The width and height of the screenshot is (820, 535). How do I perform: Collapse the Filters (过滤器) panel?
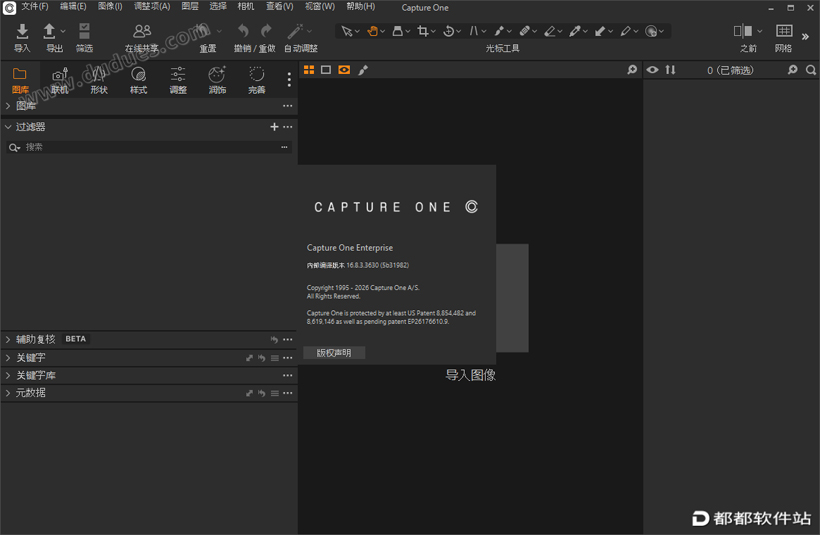(x=8, y=127)
